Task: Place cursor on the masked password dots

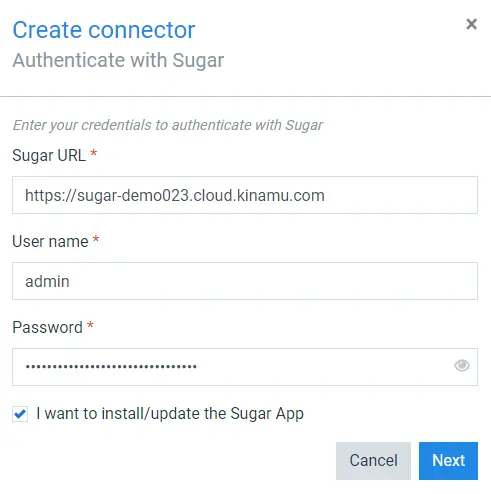Action: click(x=111, y=367)
